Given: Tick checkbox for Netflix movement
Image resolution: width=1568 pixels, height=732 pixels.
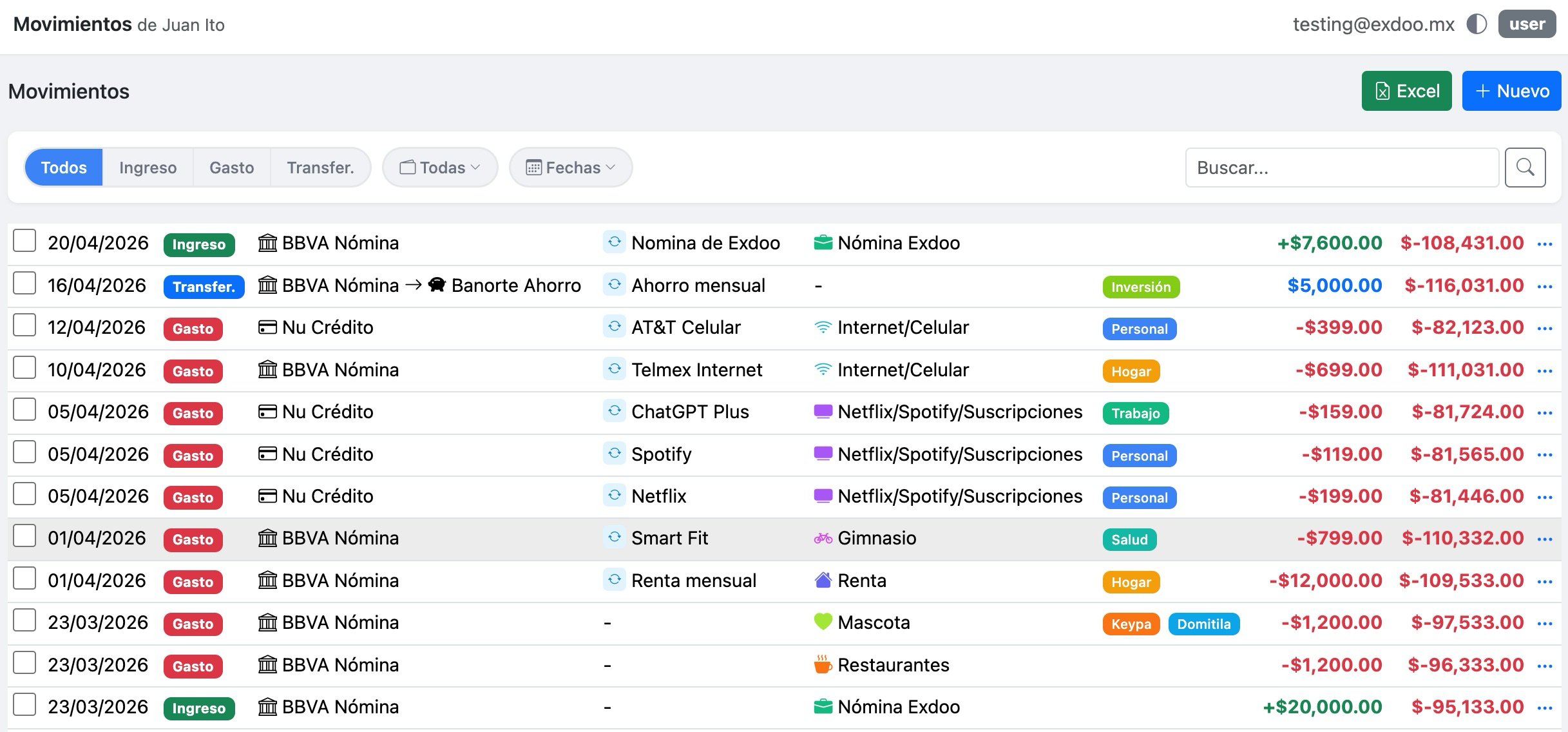Looking at the screenshot, I should coord(24,494).
